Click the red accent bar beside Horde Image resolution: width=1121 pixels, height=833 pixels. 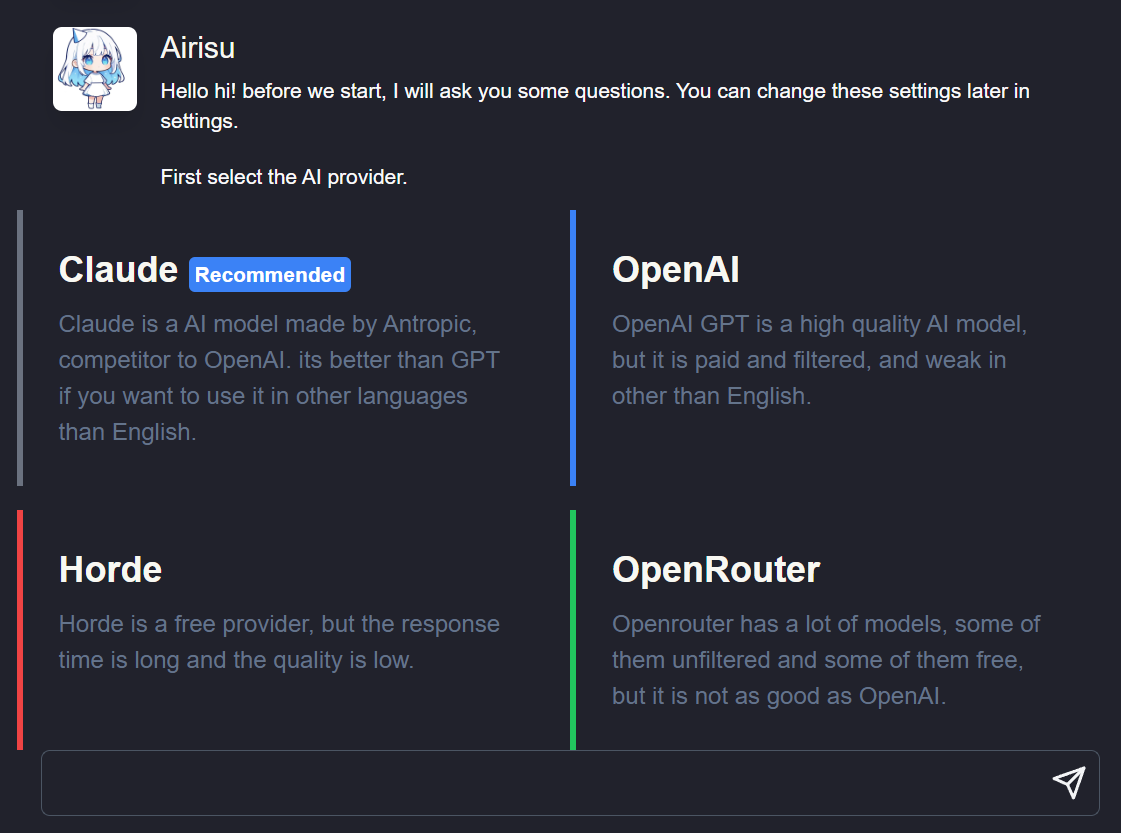(20, 630)
